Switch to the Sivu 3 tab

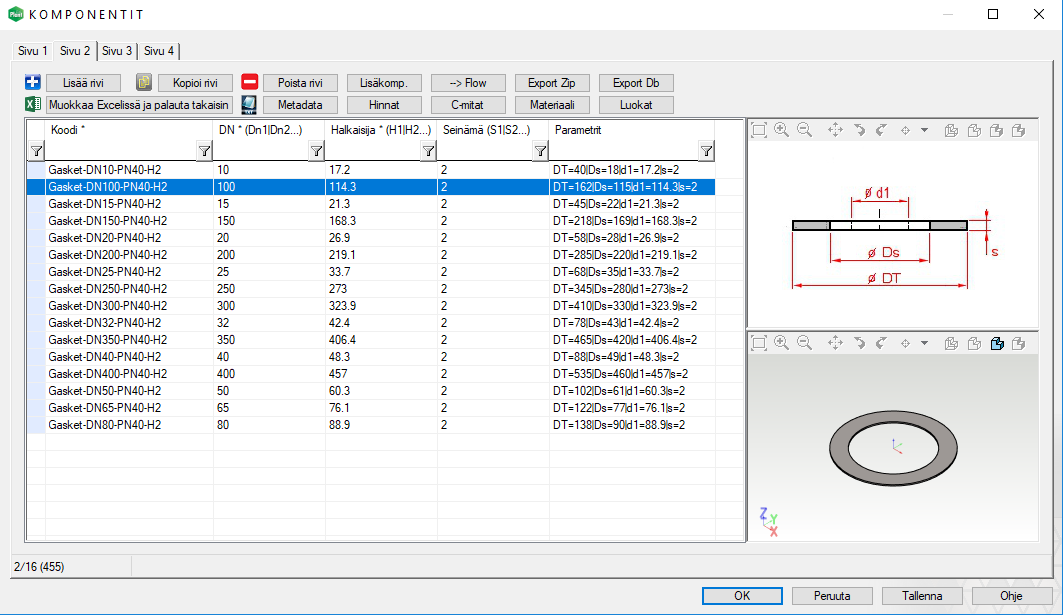pyautogui.click(x=117, y=50)
